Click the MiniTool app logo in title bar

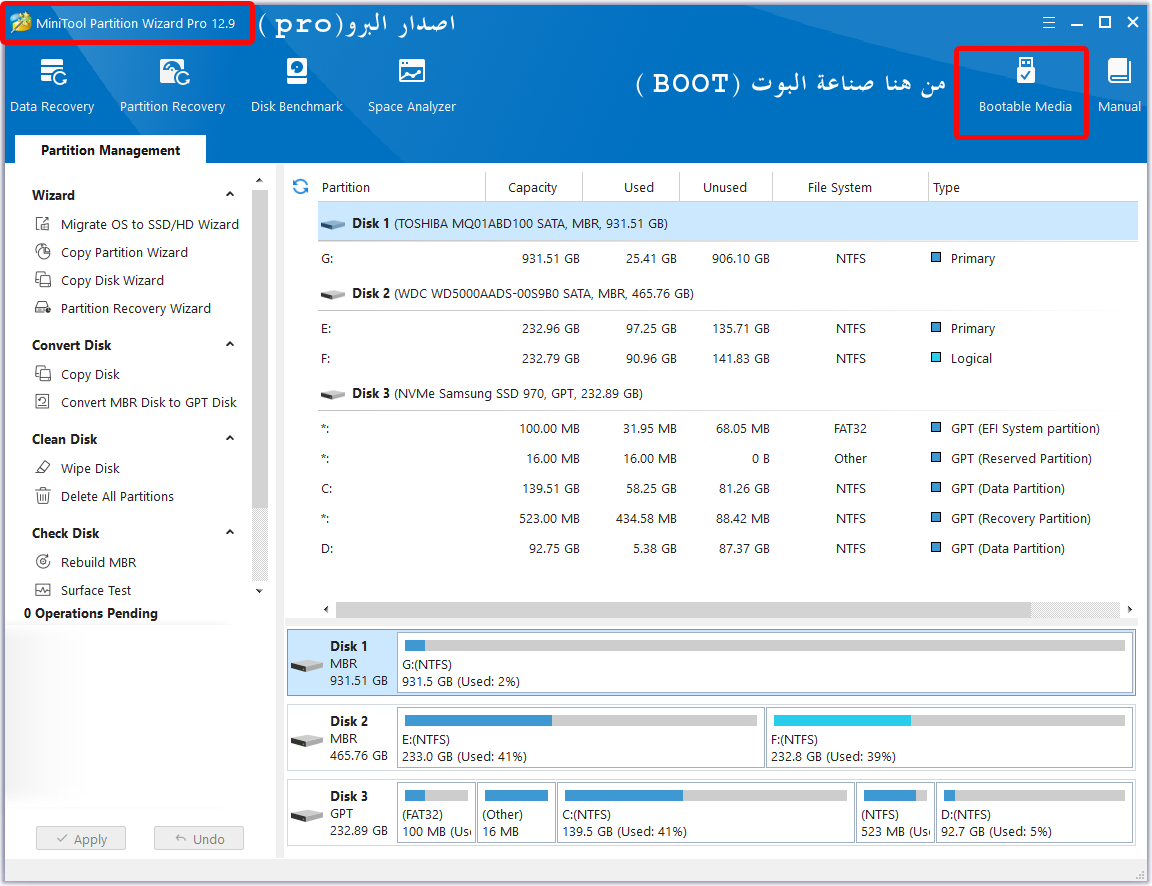[21, 23]
